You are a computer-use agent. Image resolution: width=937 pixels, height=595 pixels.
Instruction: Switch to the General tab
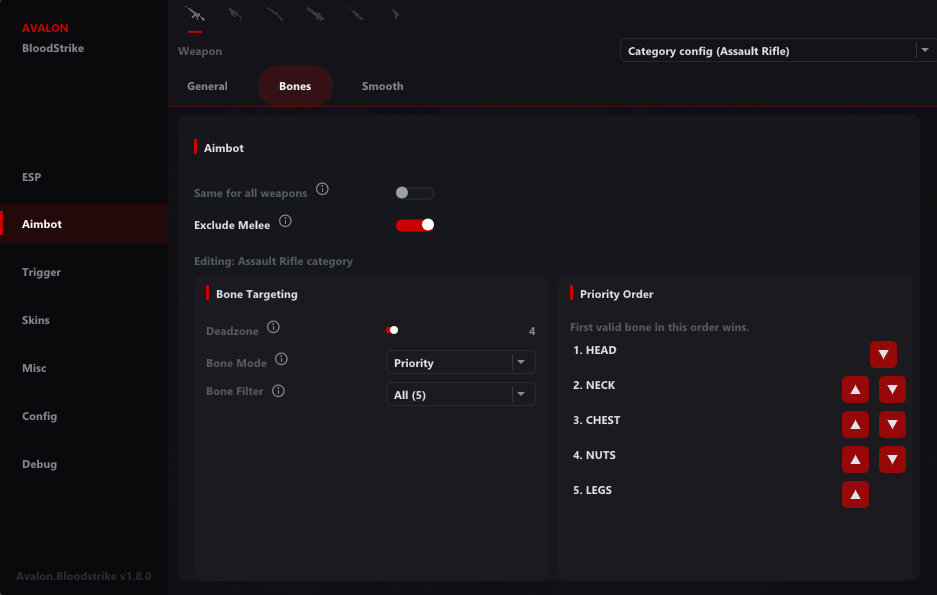pyautogui.click(x=207, y=86)
